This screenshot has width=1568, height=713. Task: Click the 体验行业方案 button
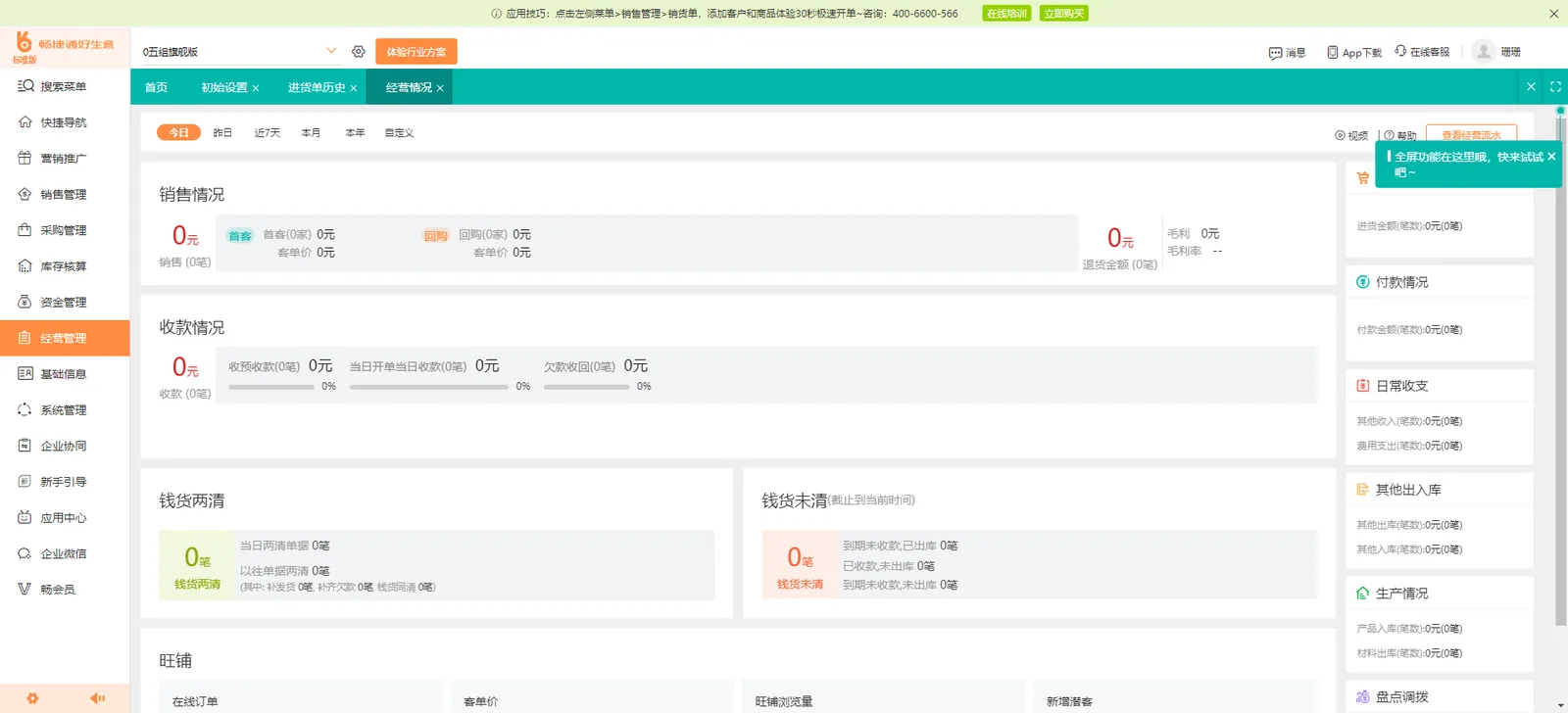pyautogui.click(x=416, y=52)
